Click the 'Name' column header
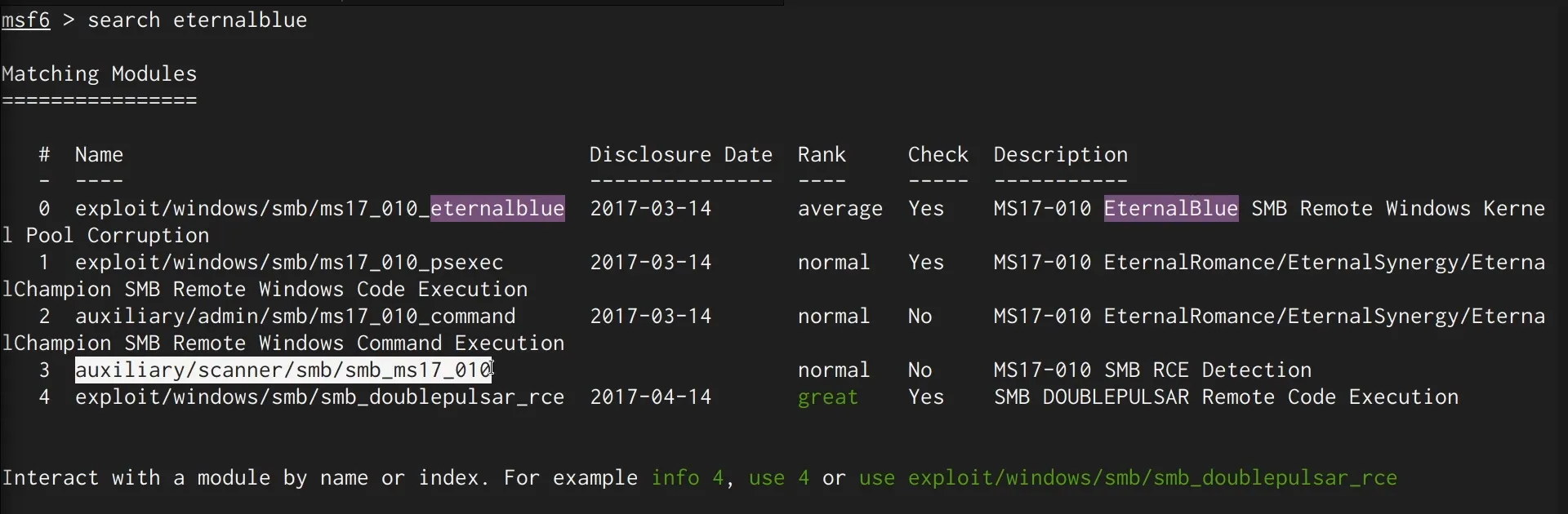Viewport: 1568px width, 514px height. [x=100, y=155]
